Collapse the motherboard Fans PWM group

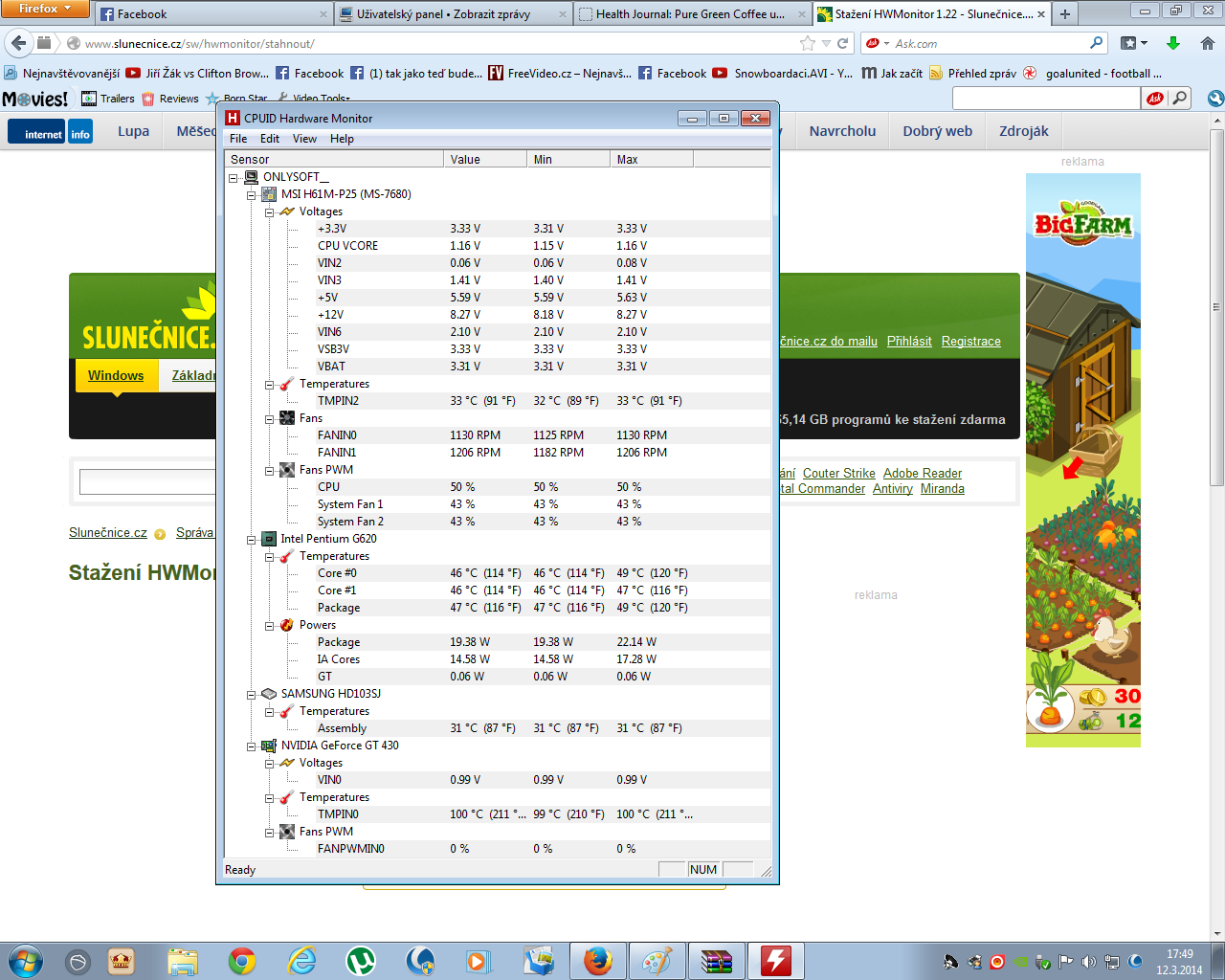[x=269, y=471]
